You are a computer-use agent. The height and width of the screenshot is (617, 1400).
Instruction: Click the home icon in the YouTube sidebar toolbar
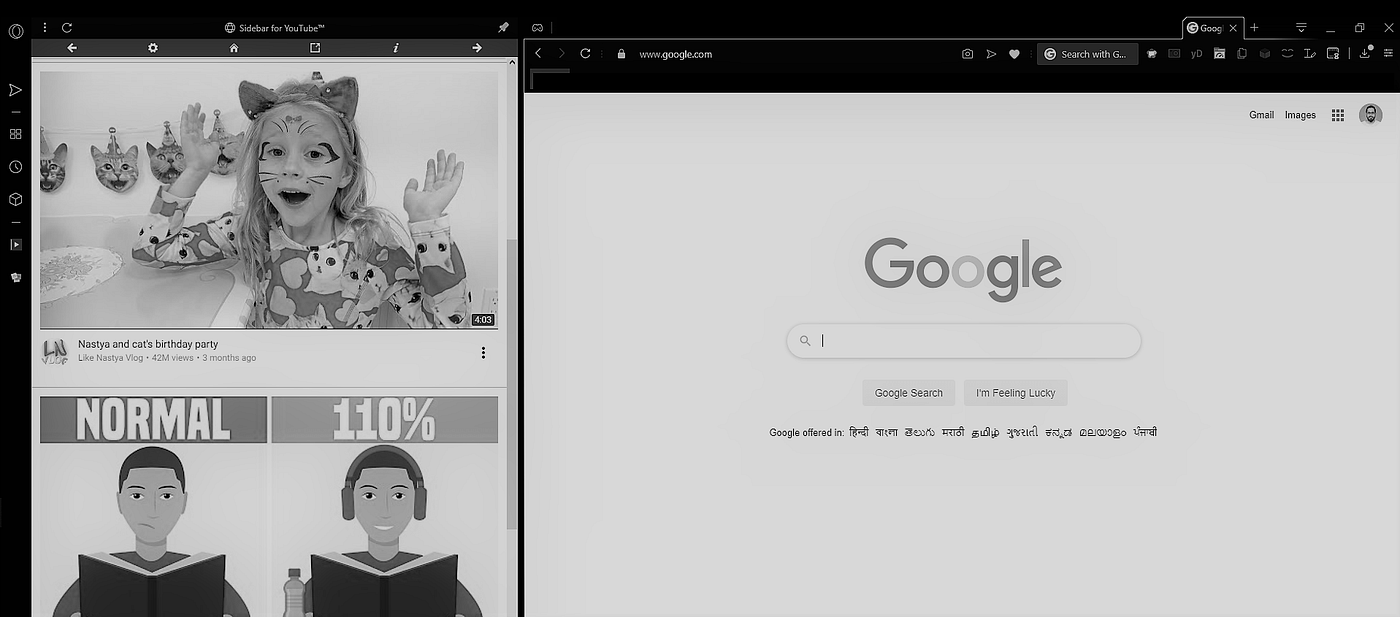point(233,47)
